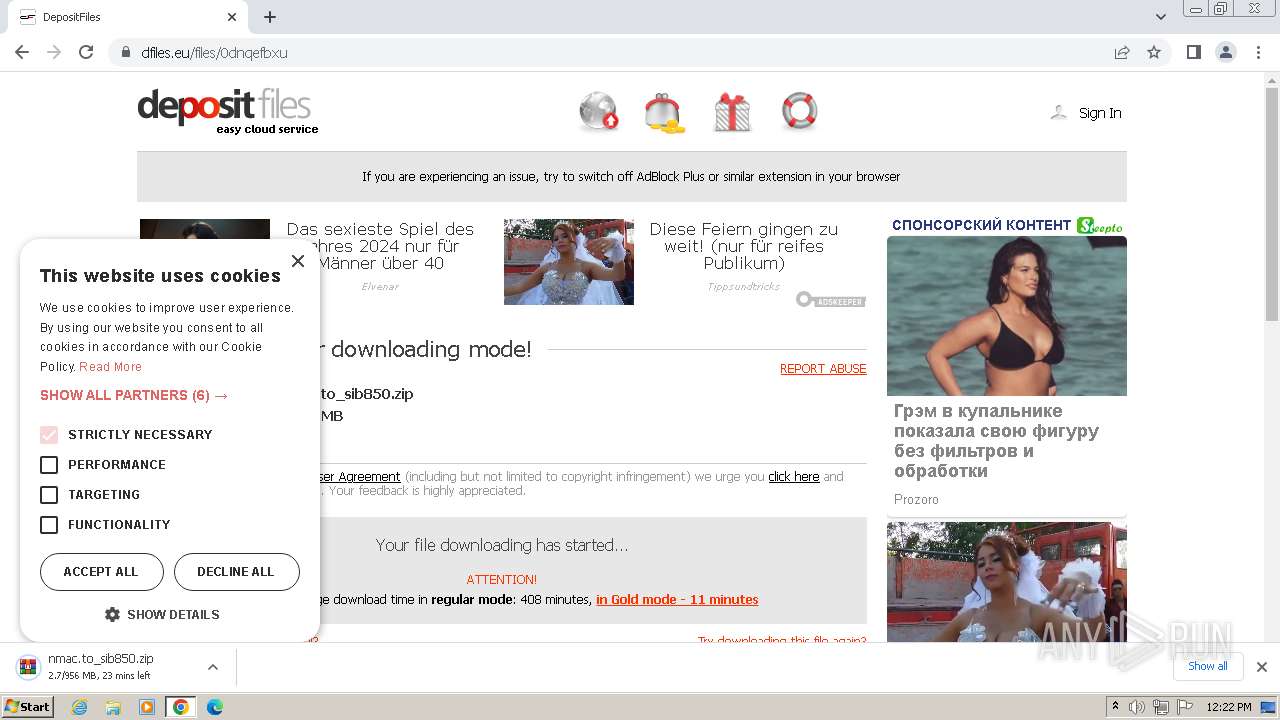Screen dimensions: 1280x720
Task: Click the Sign In link
Action: coord(1100,113)
